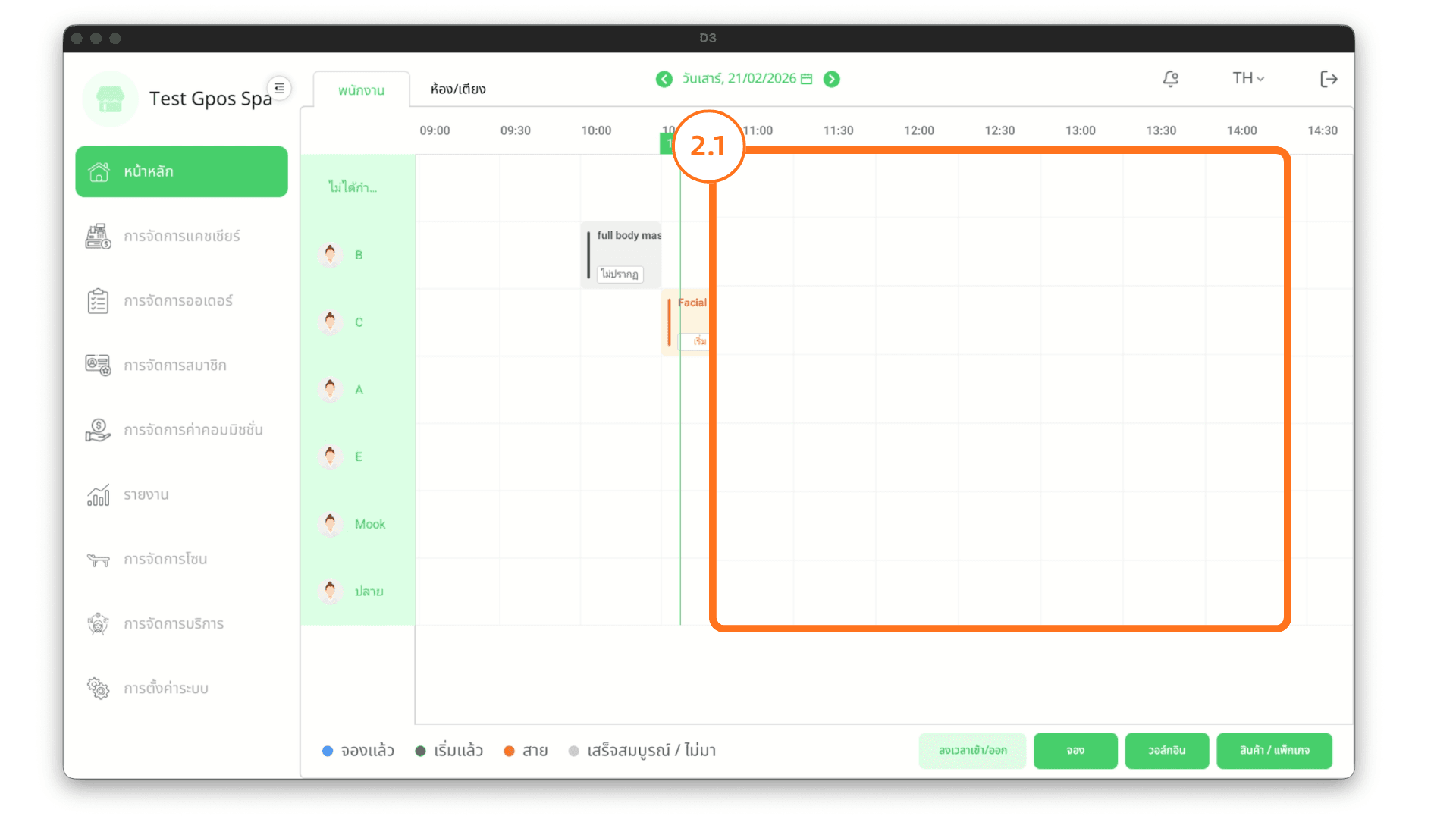Open system settings (การตั้งค่าระบบ)
Screen dimensions: 1456x819
click(x=165, y=689)
